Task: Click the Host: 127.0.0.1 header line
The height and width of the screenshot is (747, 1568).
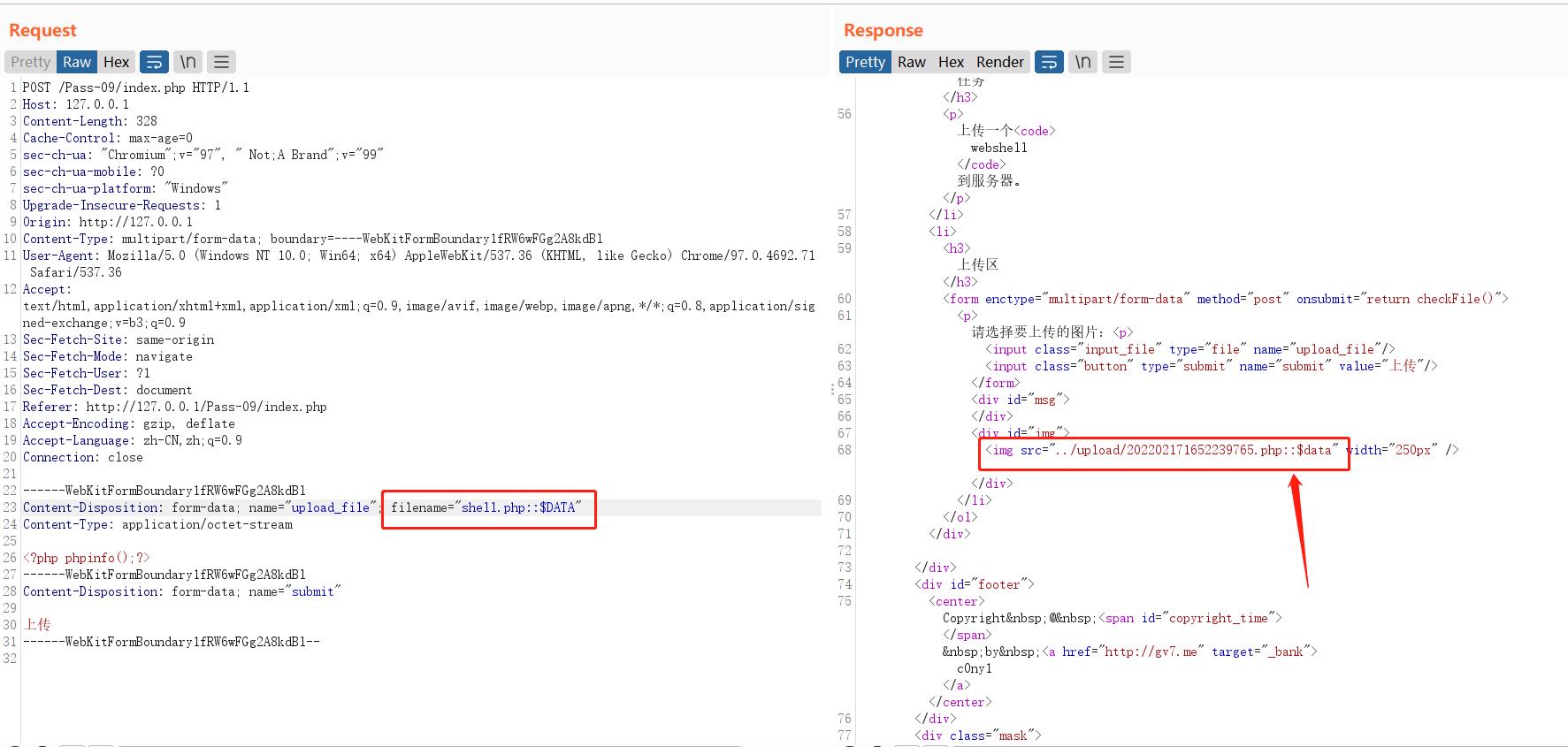Action: coord(76,104)
